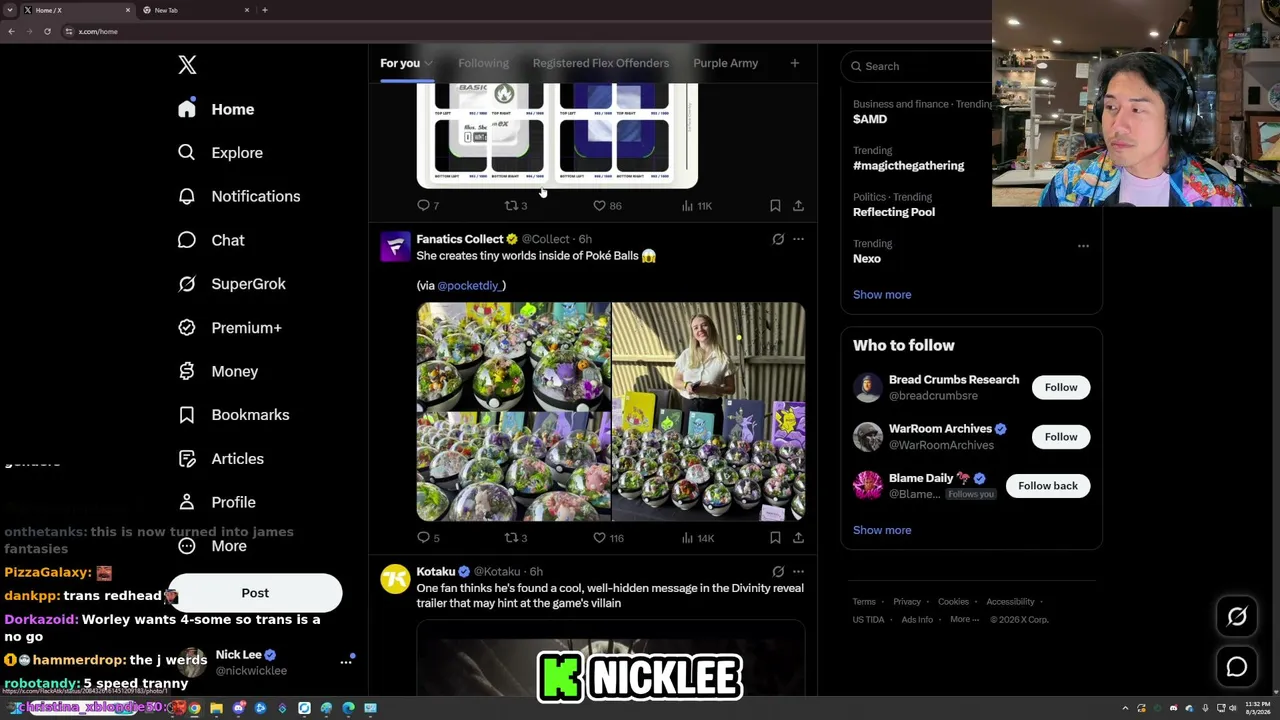This screenshot has width=1280, height=720.
Task: Open Premium+ in the left navigation
Action: click(x=229, y=328)
